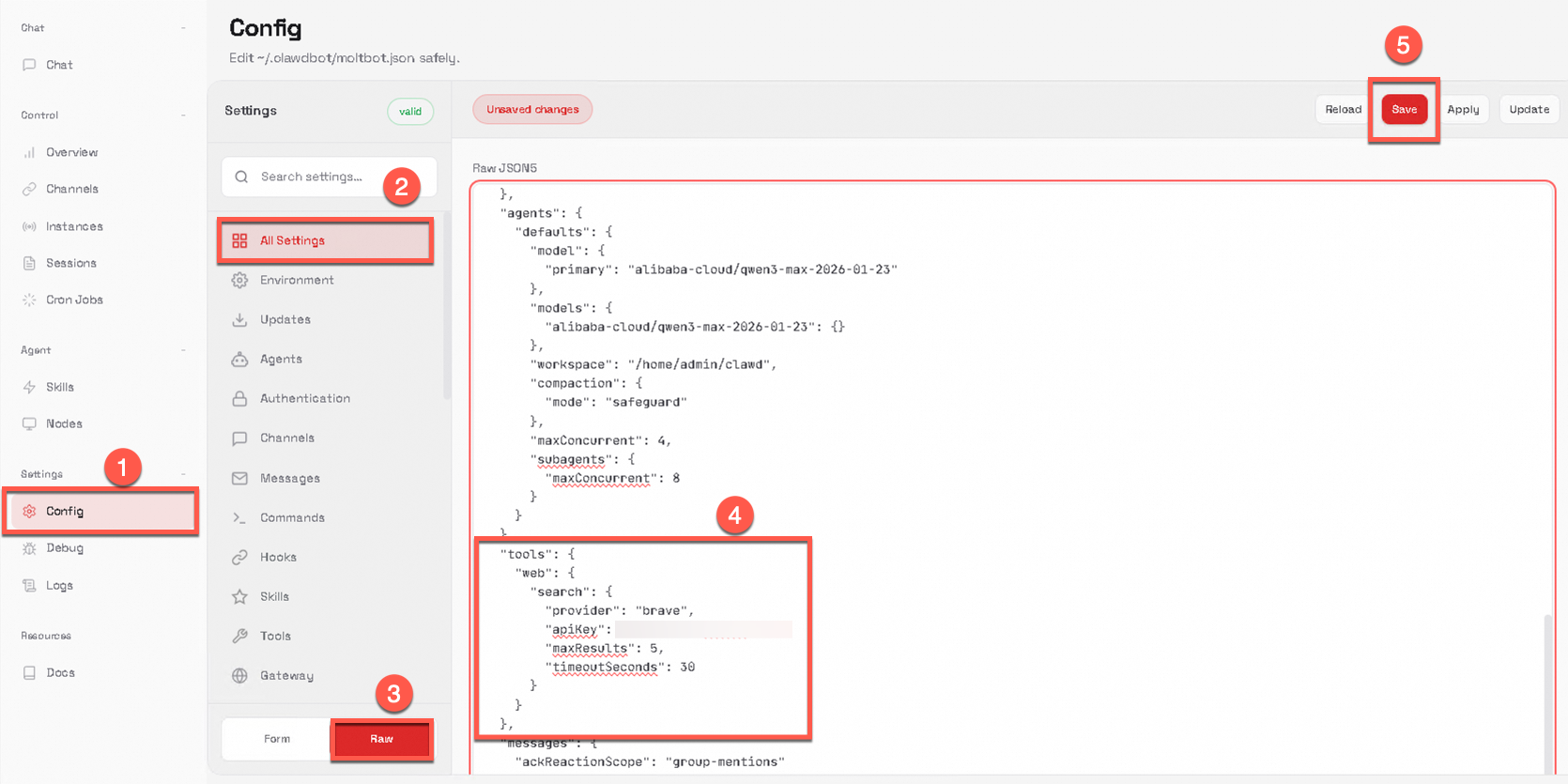
Task: Click the Hooks link icon
Action: coord(239,557)
